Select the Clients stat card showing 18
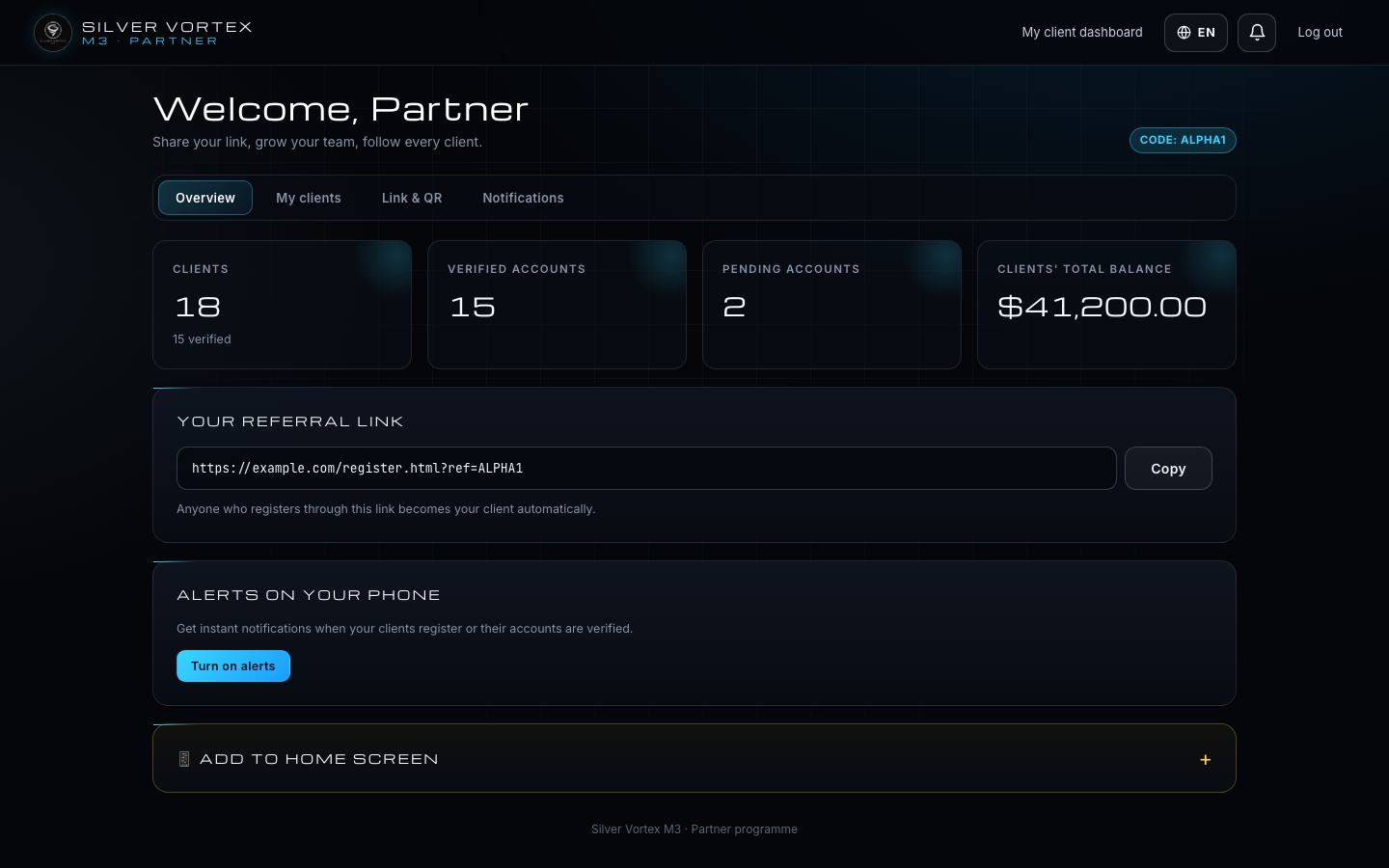Viewport: 1389px width, 868px height. click(x=283, y=305)
